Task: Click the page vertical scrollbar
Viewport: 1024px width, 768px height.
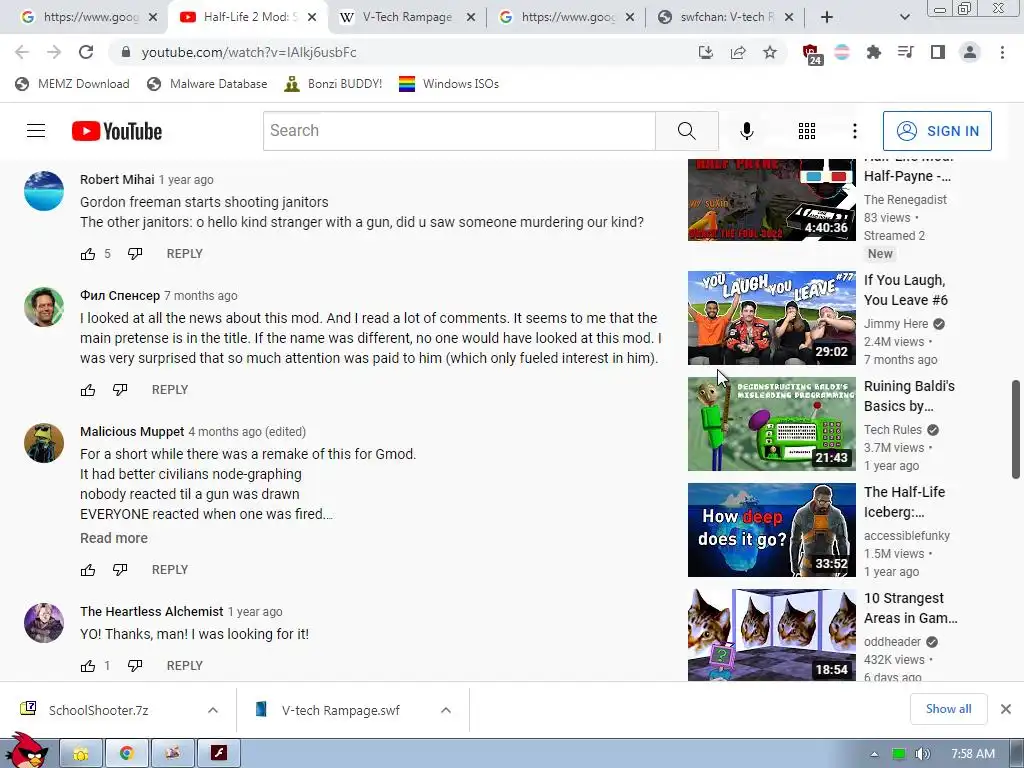Action: coord(1016,428)
